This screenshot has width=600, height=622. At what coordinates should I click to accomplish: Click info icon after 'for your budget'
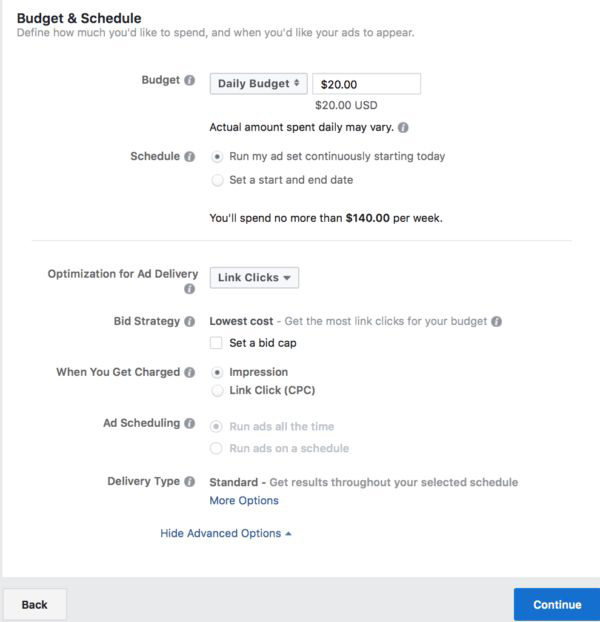[497, 322]
